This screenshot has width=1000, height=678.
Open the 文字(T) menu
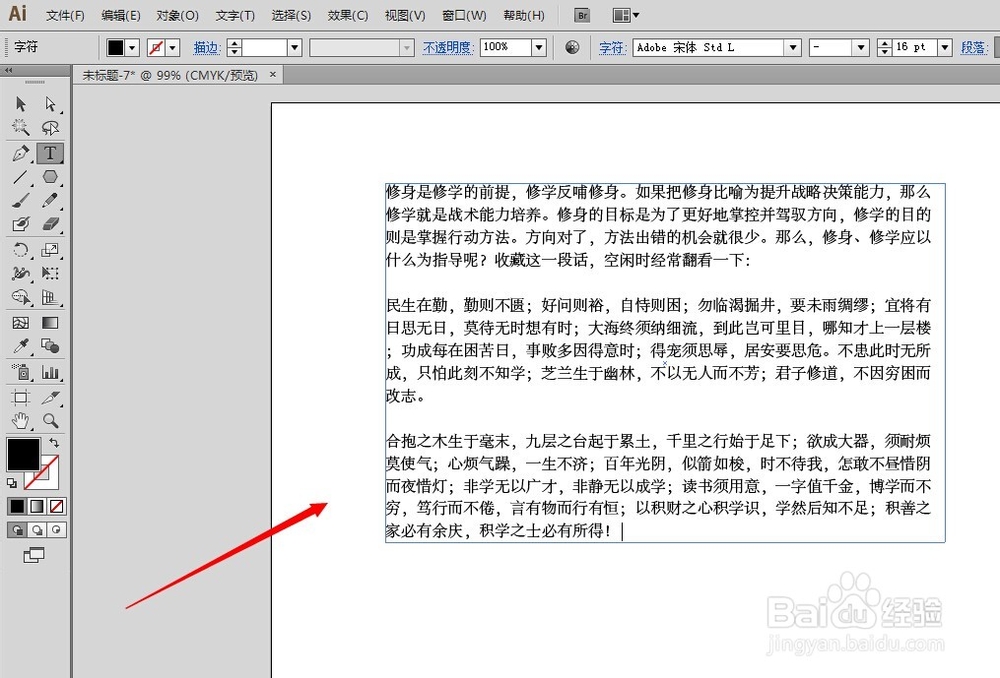pyautogui.click(x=235, y=15)
